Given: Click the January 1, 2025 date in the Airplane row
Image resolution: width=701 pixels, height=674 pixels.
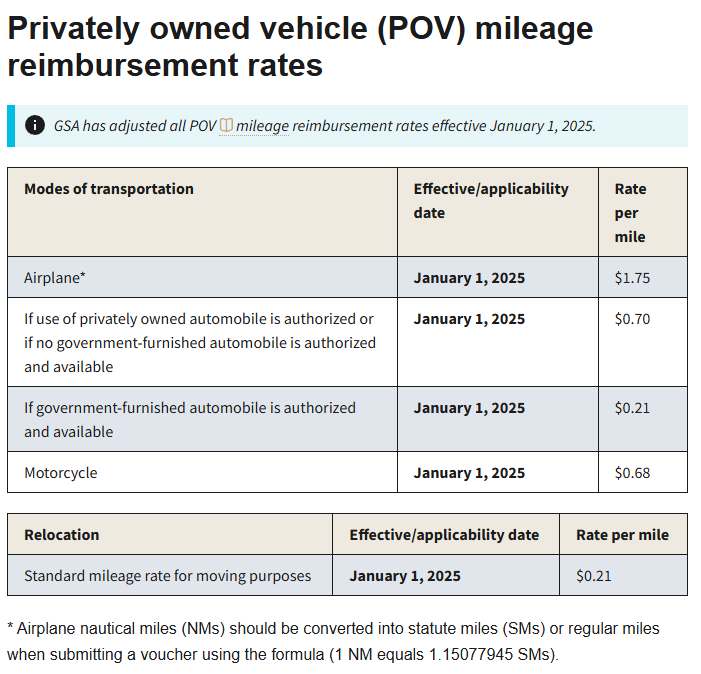Looking at the screenshot, I should tap(469, 278).
